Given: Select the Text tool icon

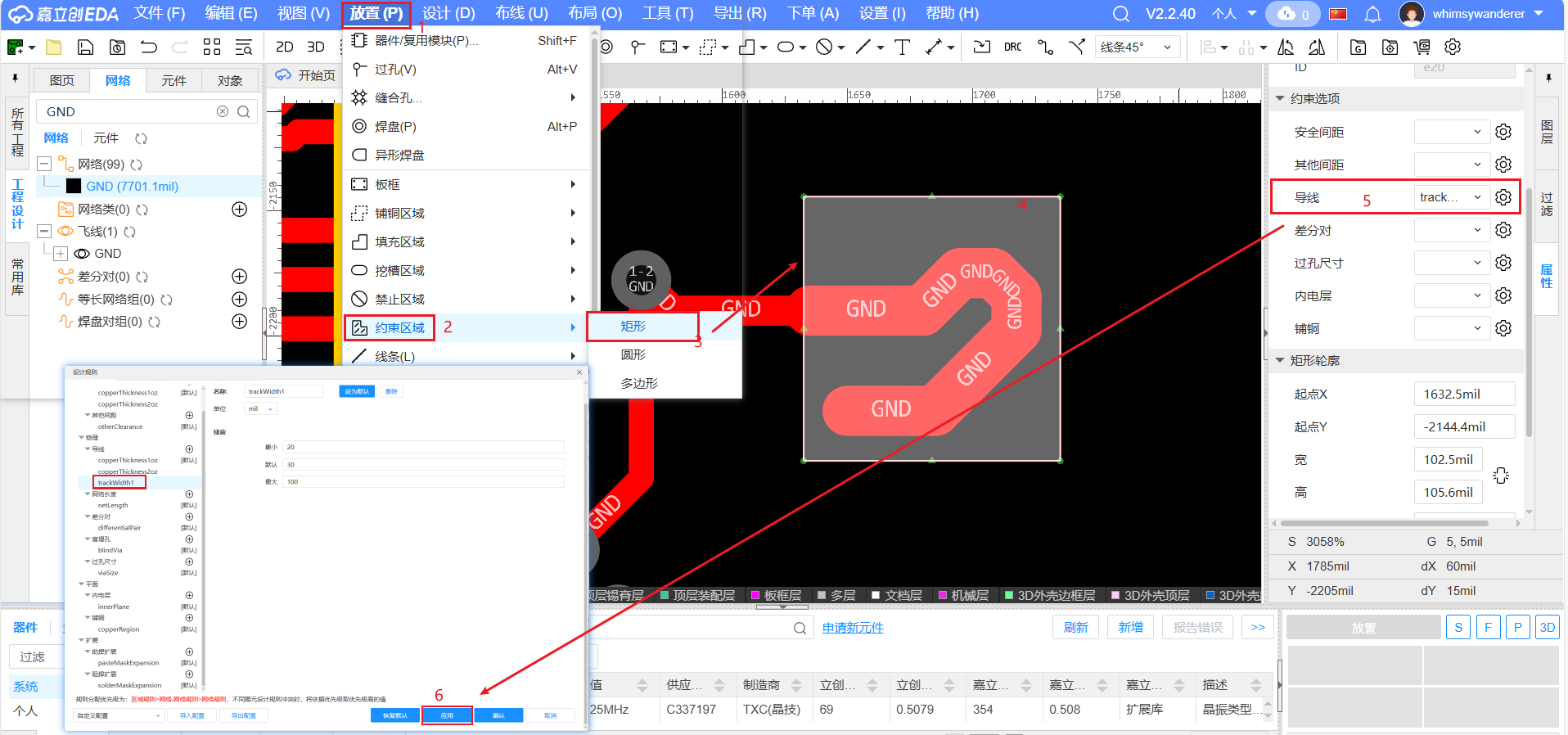Looking at the screenshot, I should [902, 47].
